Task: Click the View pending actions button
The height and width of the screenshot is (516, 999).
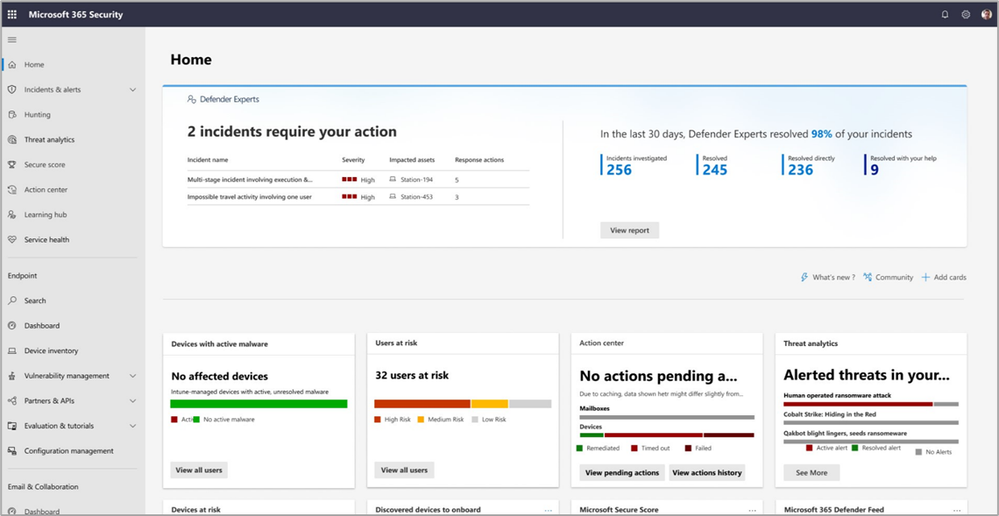Action: point(622,473)
